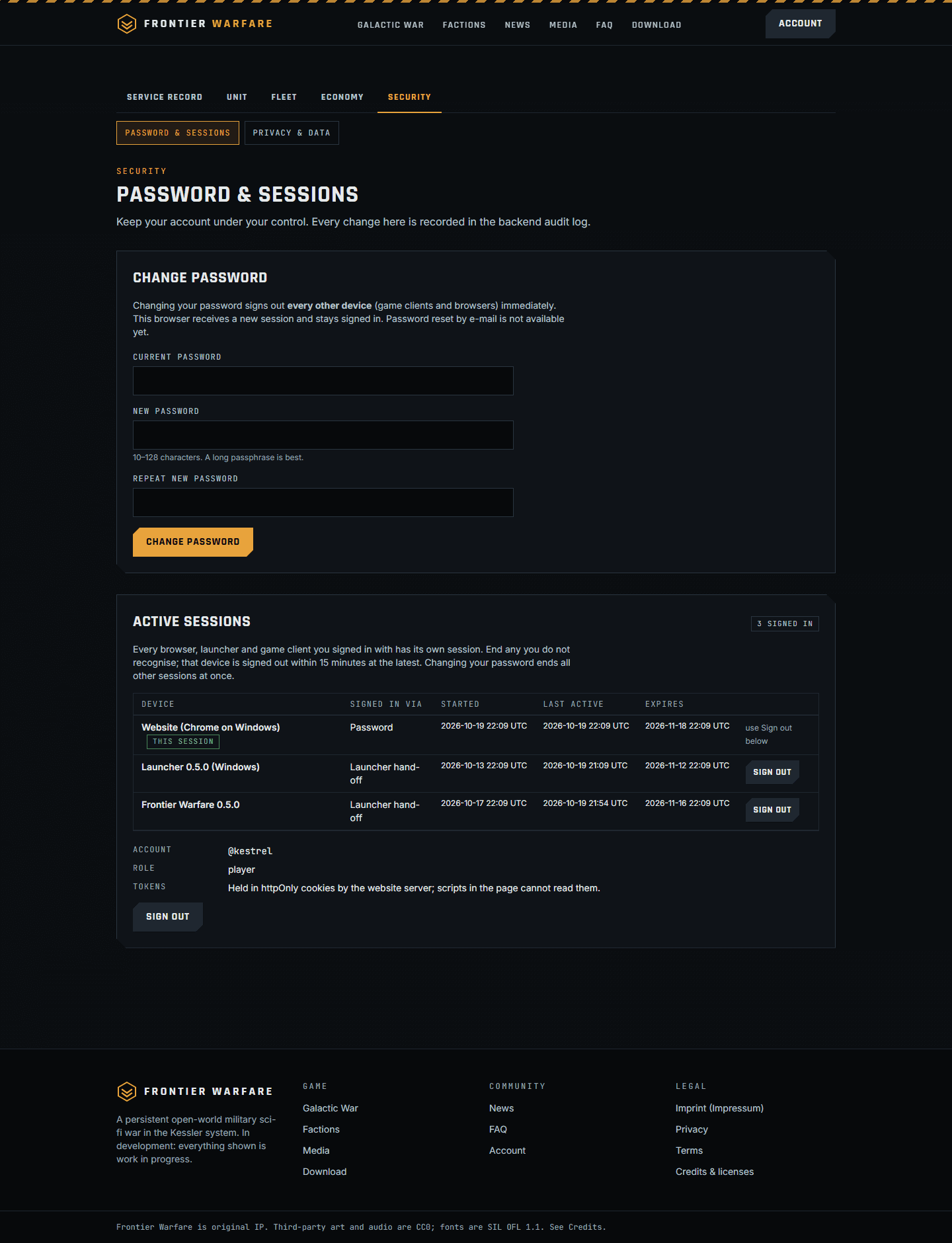952x1243 pixels.
Task: Click the Account button in header
Action: pos(801,24)
